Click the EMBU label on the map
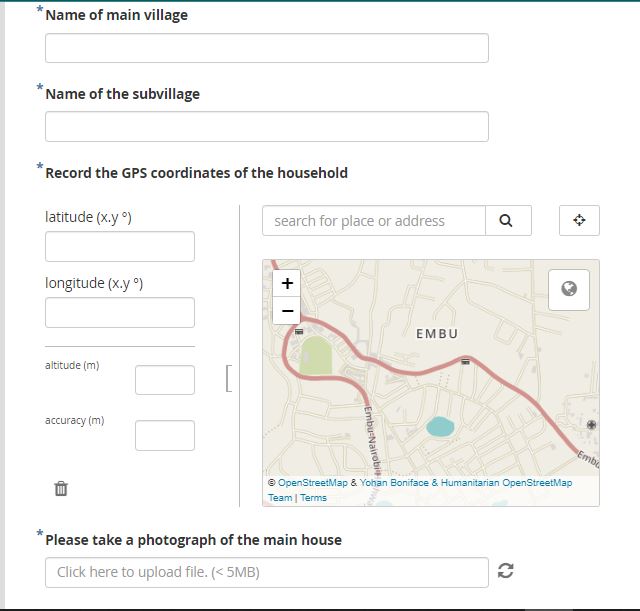Screen dimensions: 640x611 [437, 334]
